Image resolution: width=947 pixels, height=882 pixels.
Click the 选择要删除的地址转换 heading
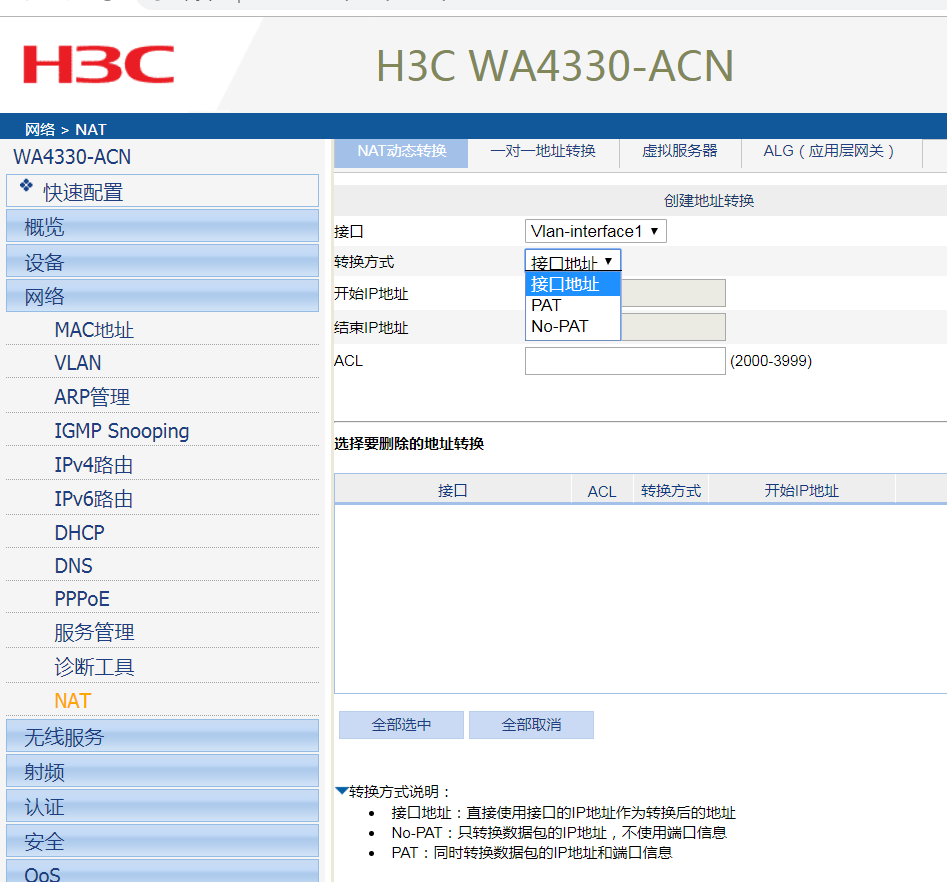click(409, 443)
